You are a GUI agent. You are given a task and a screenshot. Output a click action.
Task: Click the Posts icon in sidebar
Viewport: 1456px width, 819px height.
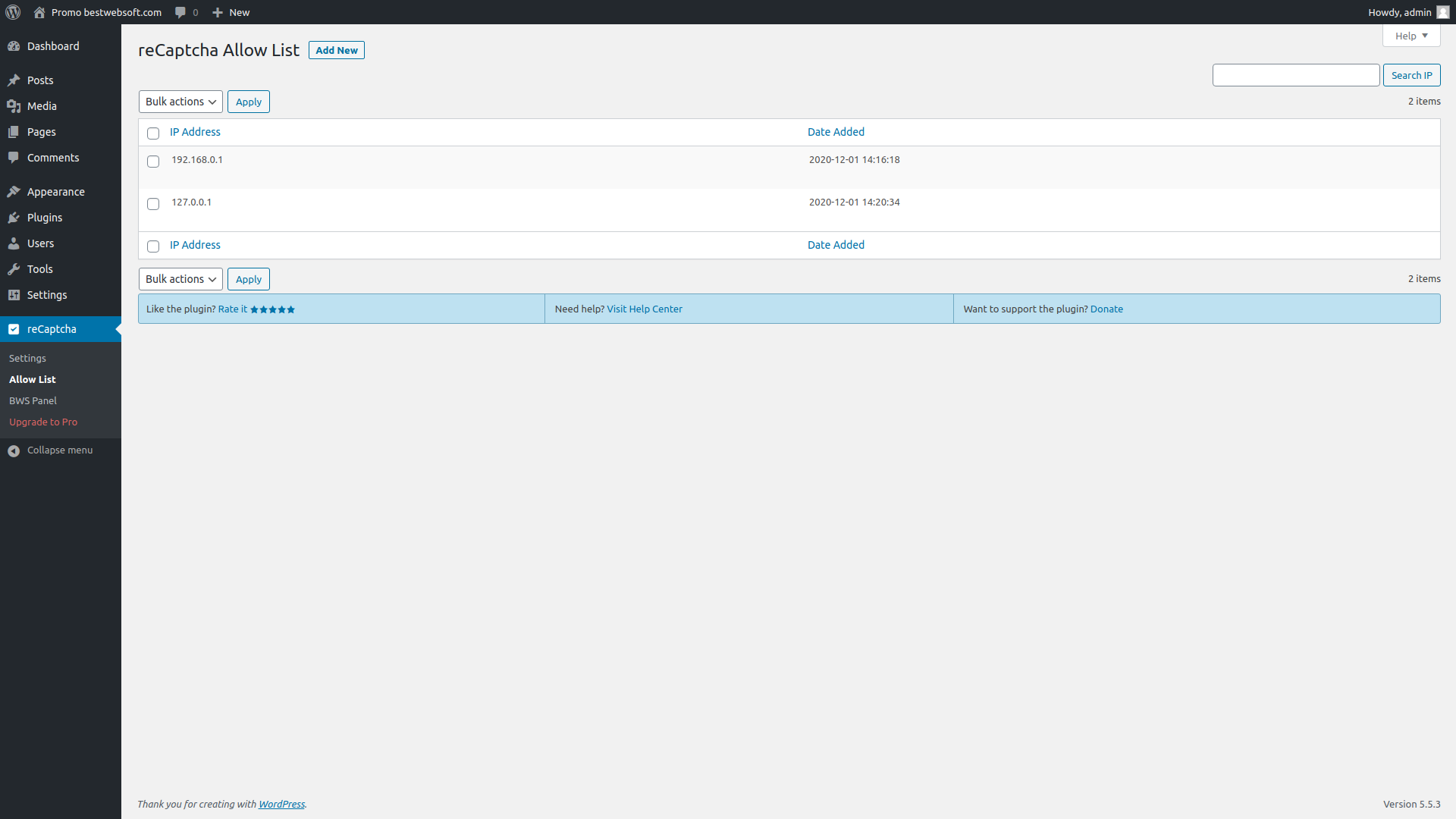coord(14,80)
